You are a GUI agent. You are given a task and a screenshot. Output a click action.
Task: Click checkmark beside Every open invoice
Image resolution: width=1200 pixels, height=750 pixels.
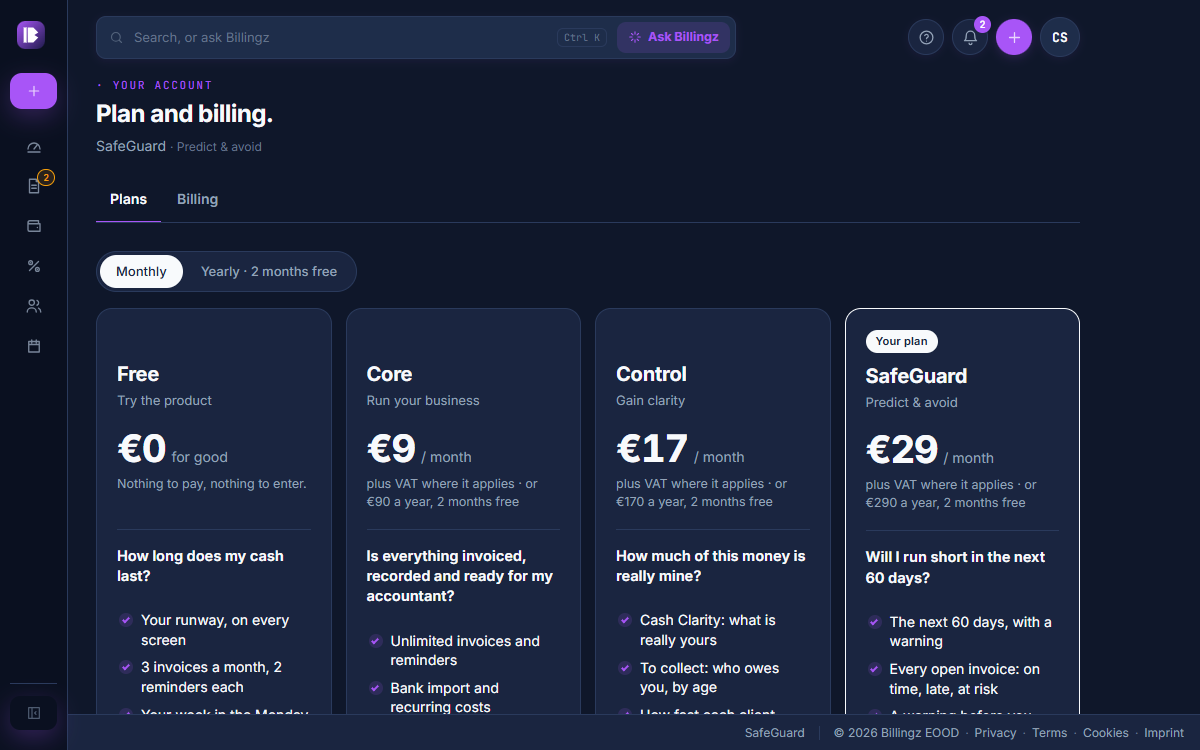pyautogui.click(x=874, y=669)
